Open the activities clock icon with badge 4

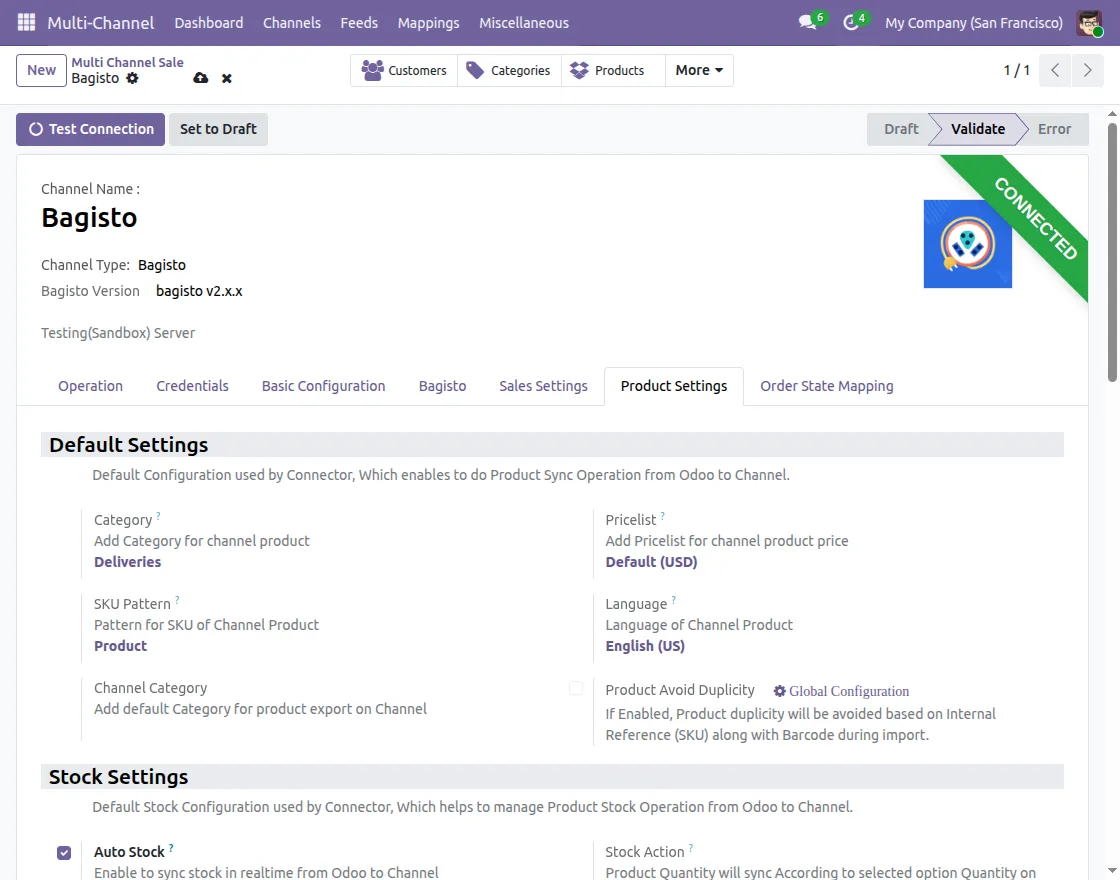pos(850,22)
